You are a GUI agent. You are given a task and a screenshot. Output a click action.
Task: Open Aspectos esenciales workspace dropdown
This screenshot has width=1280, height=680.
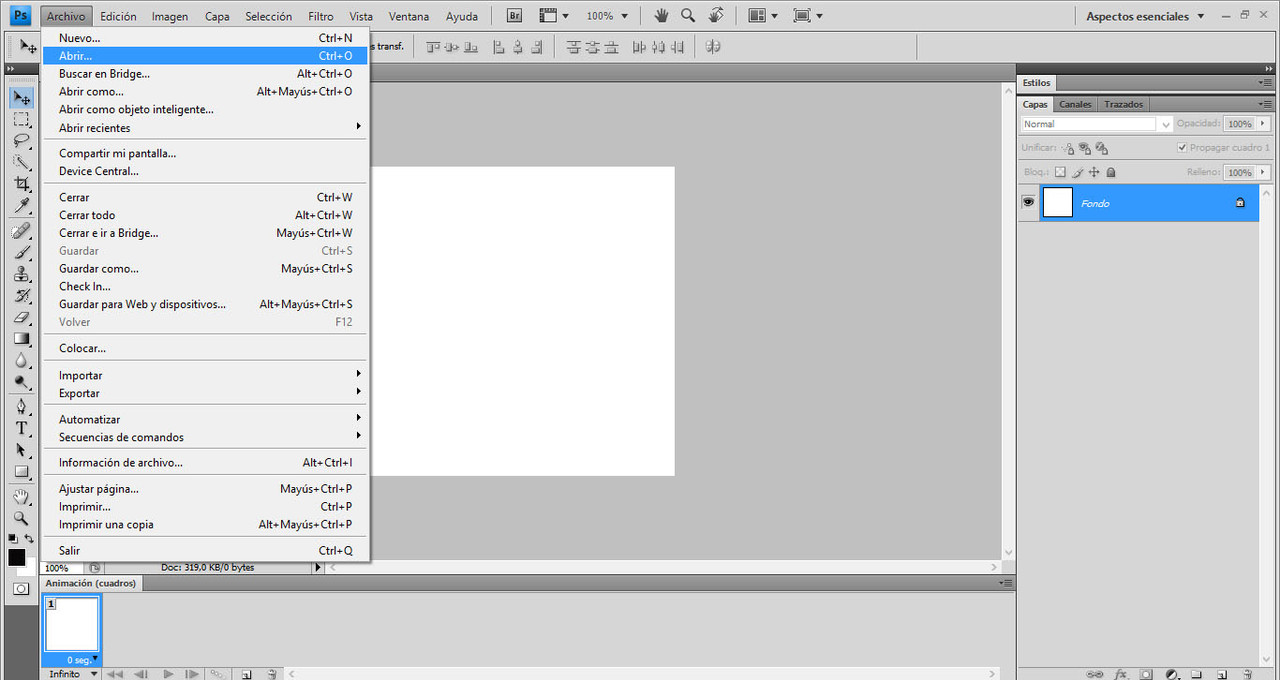pyautogui.click(x=1146, y=16)
